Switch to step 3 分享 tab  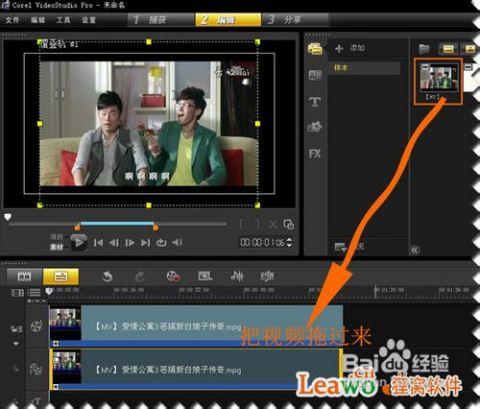(295, 20)
